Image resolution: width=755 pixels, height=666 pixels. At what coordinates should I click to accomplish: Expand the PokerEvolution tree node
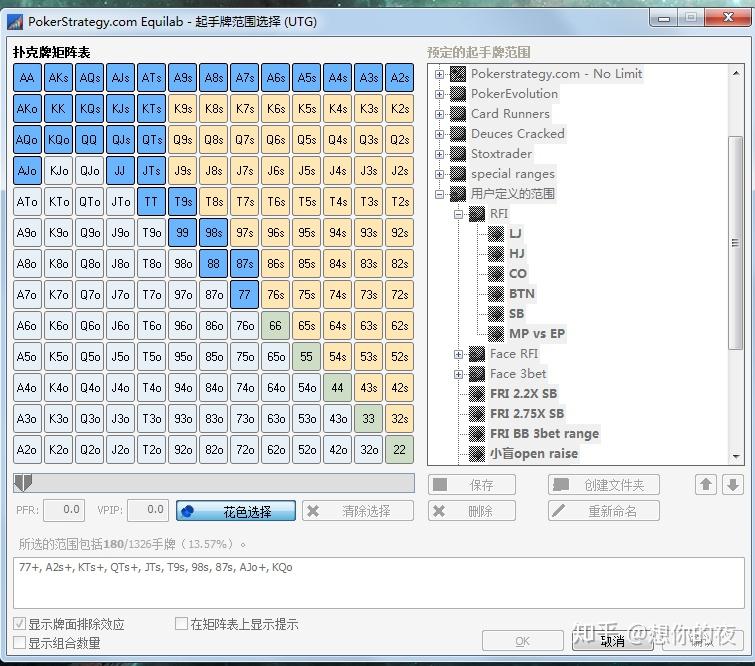coord(439,94)
